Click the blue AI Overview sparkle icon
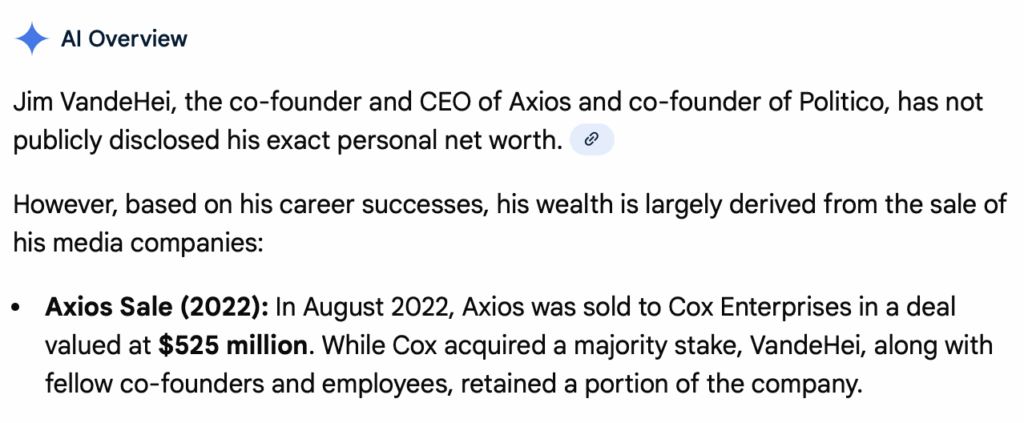The image size is (1024, 423). pos(33,39)
